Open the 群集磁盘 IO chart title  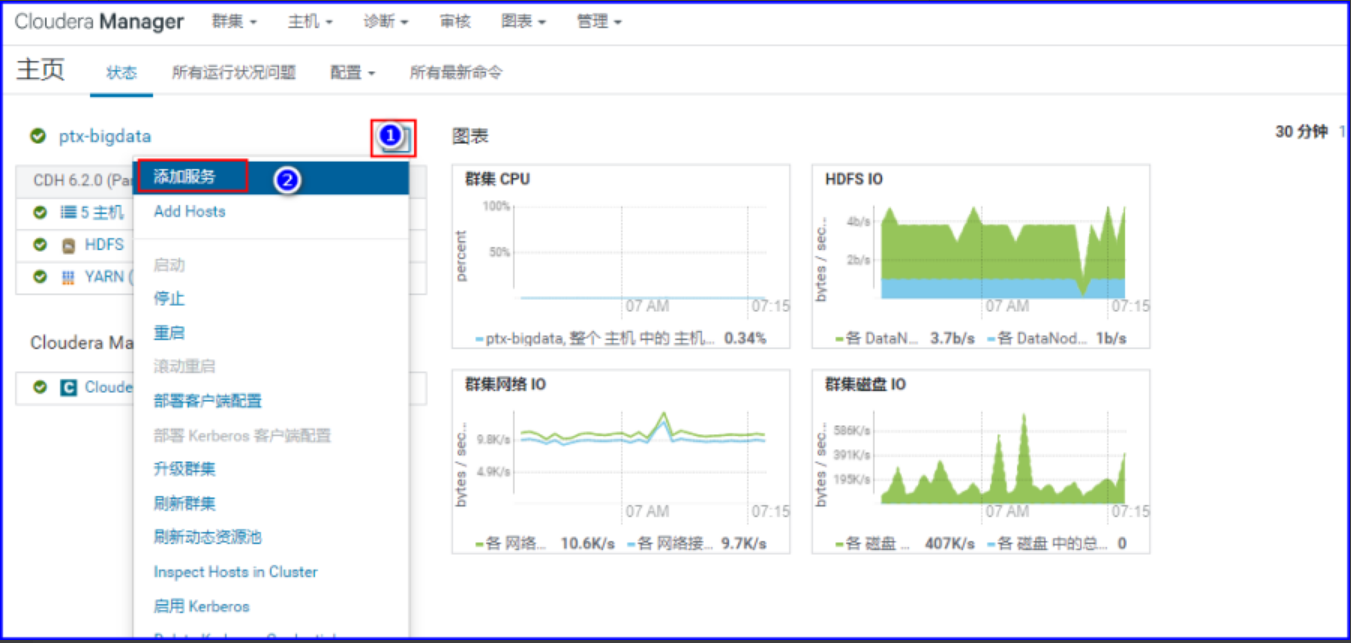tap(865, 384)
